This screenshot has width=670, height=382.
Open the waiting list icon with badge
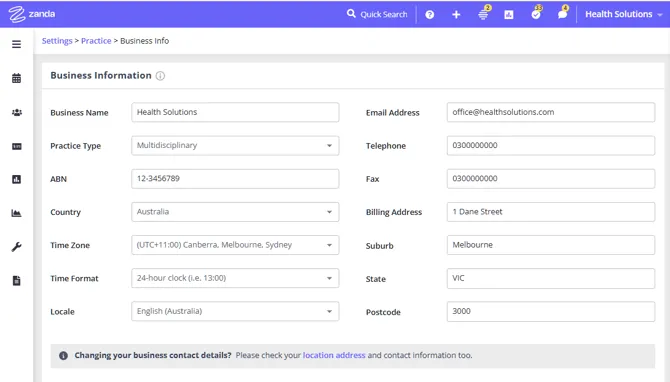[484, 13]
